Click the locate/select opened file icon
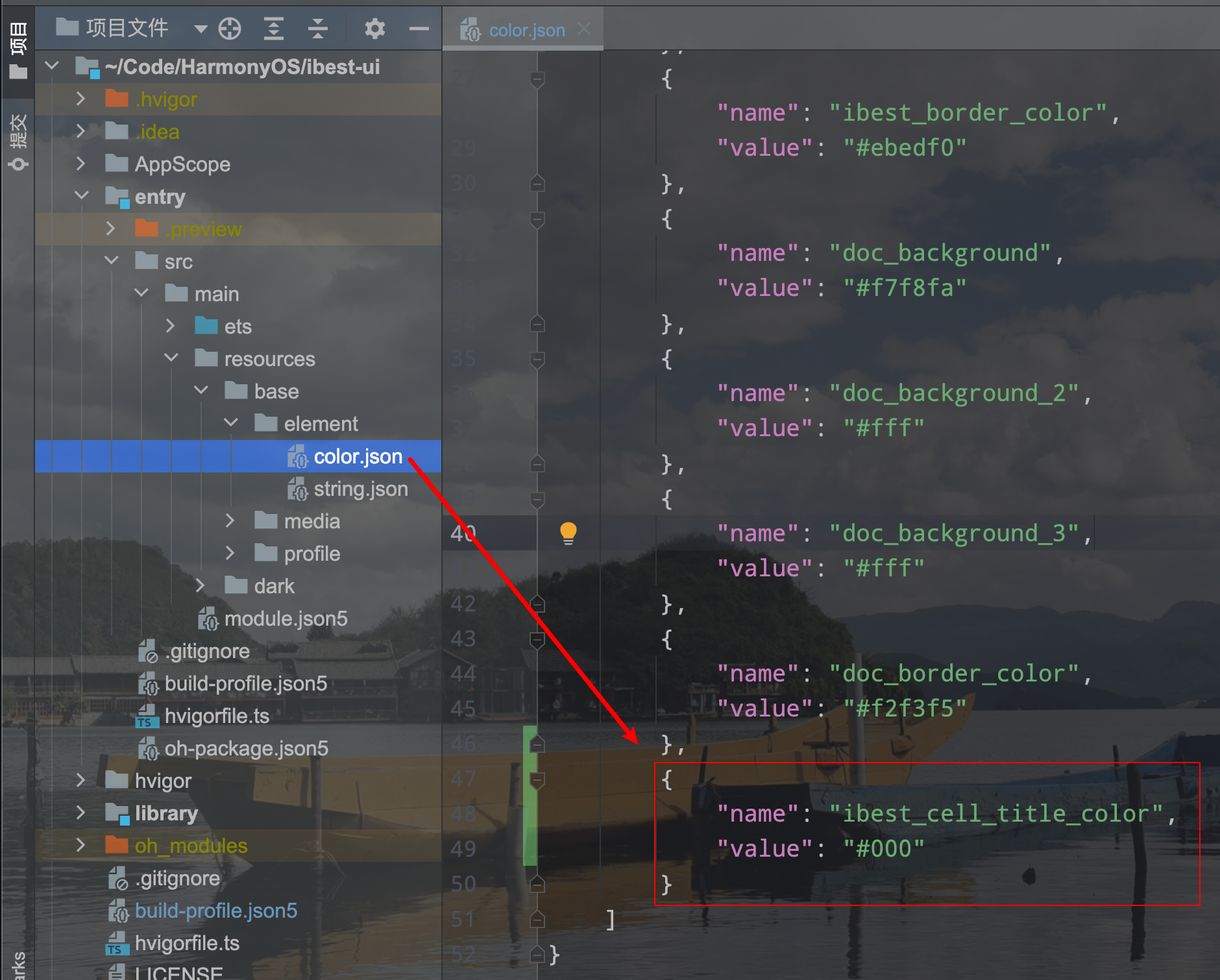The image size is (1220, 980). pos(230,29)
